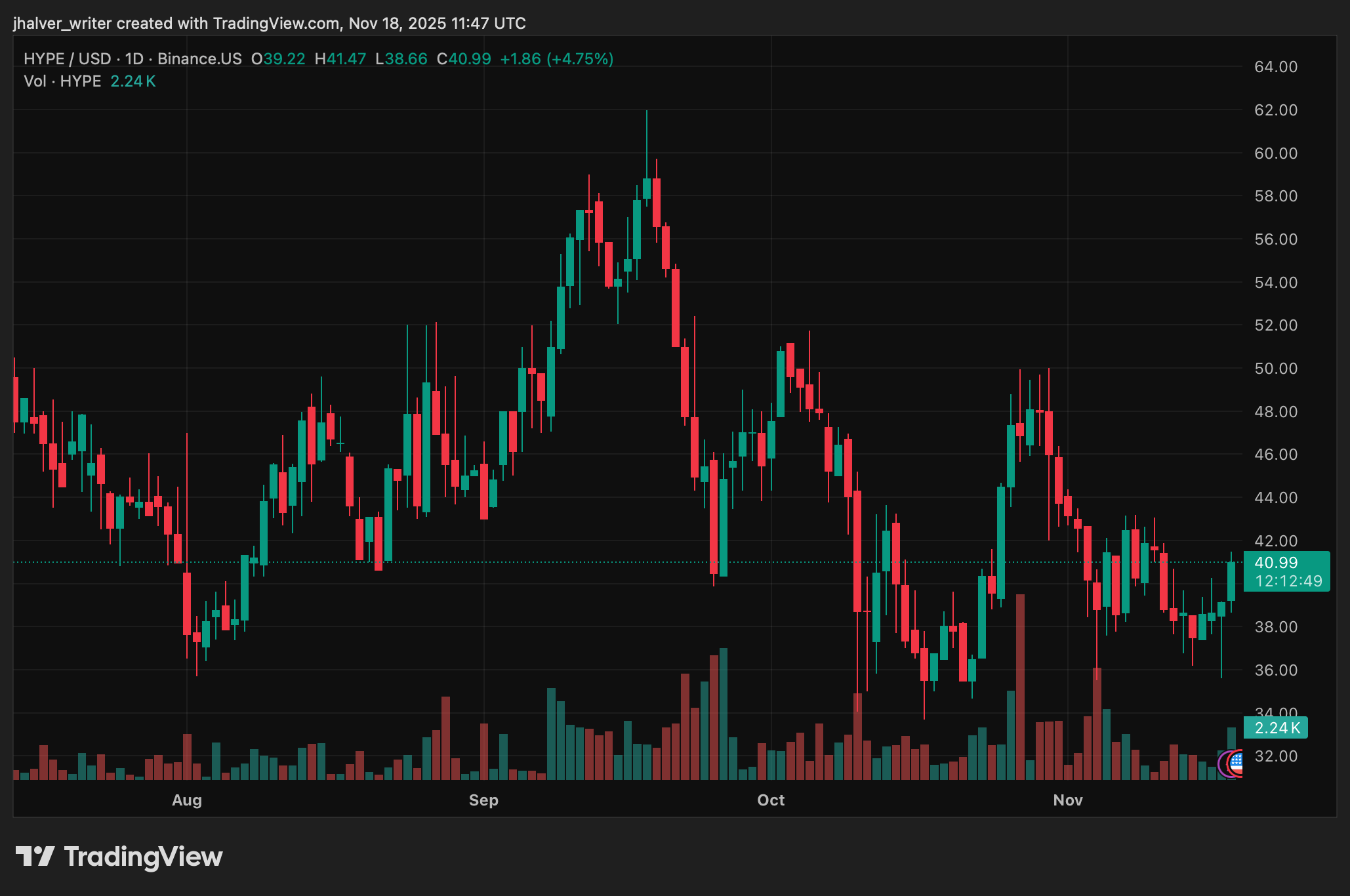1350x896 pixels.
Task: Click the TradingView logo icon
Action: point(35,857)
